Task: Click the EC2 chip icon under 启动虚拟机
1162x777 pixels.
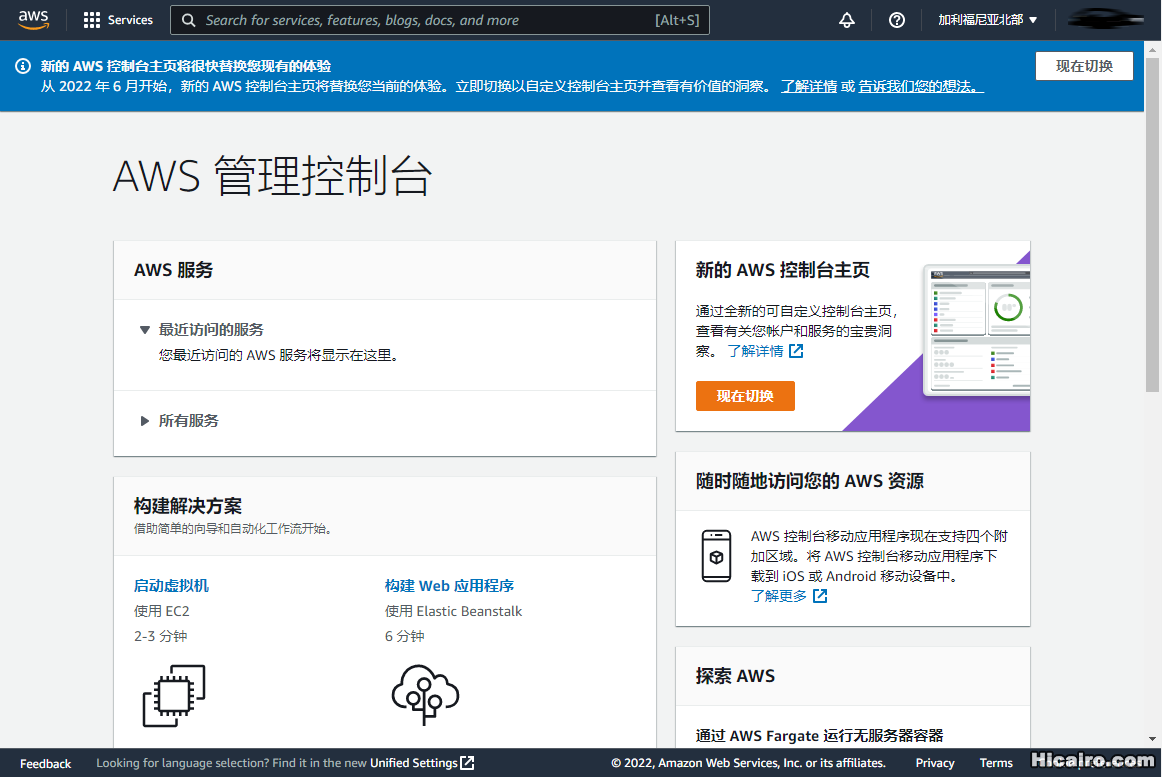Action: (173, 694)
